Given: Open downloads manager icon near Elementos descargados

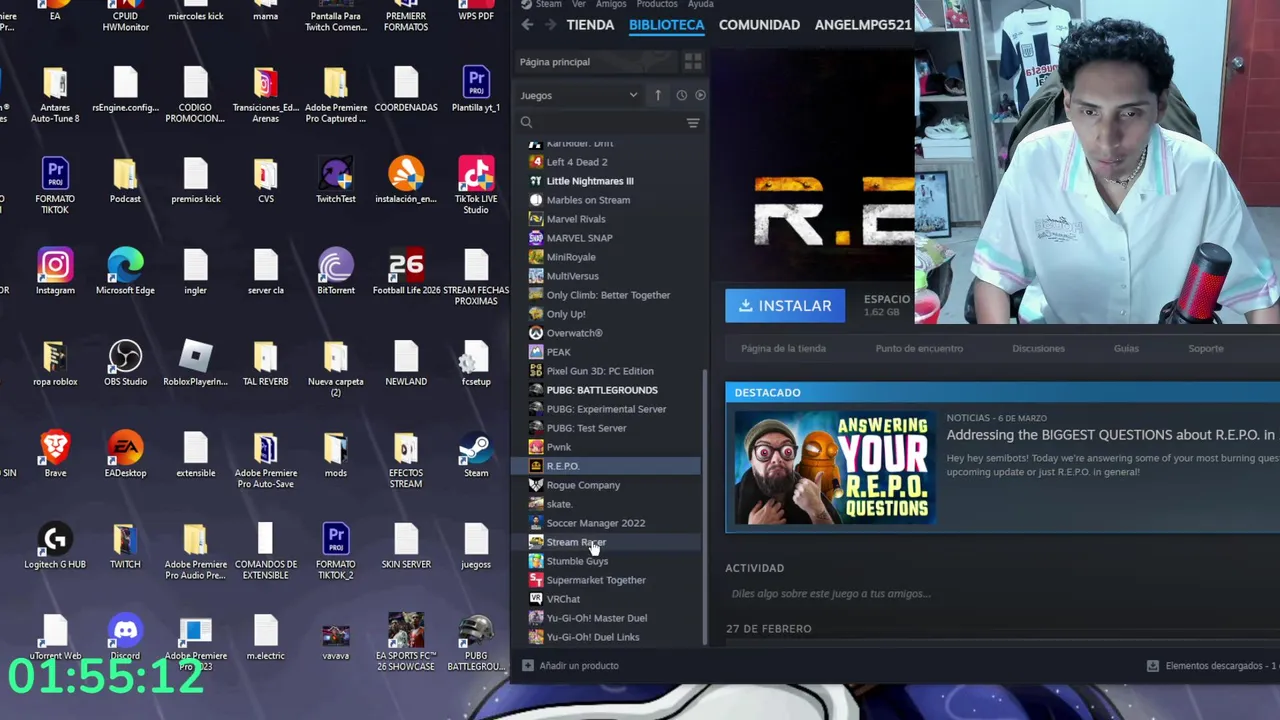Looking at the screenshot, I should [1153, 666].
